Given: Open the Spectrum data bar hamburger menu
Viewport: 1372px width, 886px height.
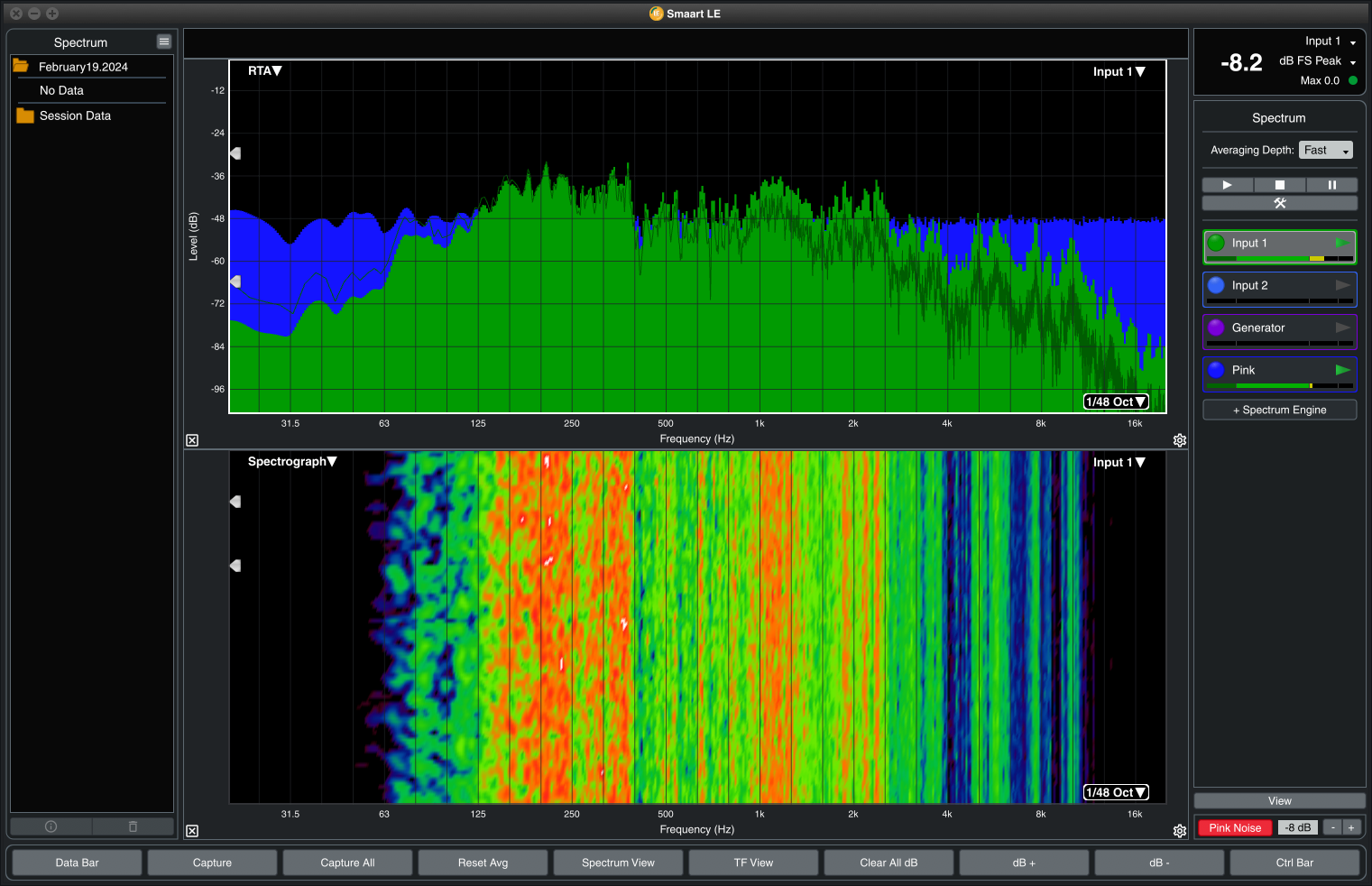Looking at the screenshot, I should click(x=163, y=42).
